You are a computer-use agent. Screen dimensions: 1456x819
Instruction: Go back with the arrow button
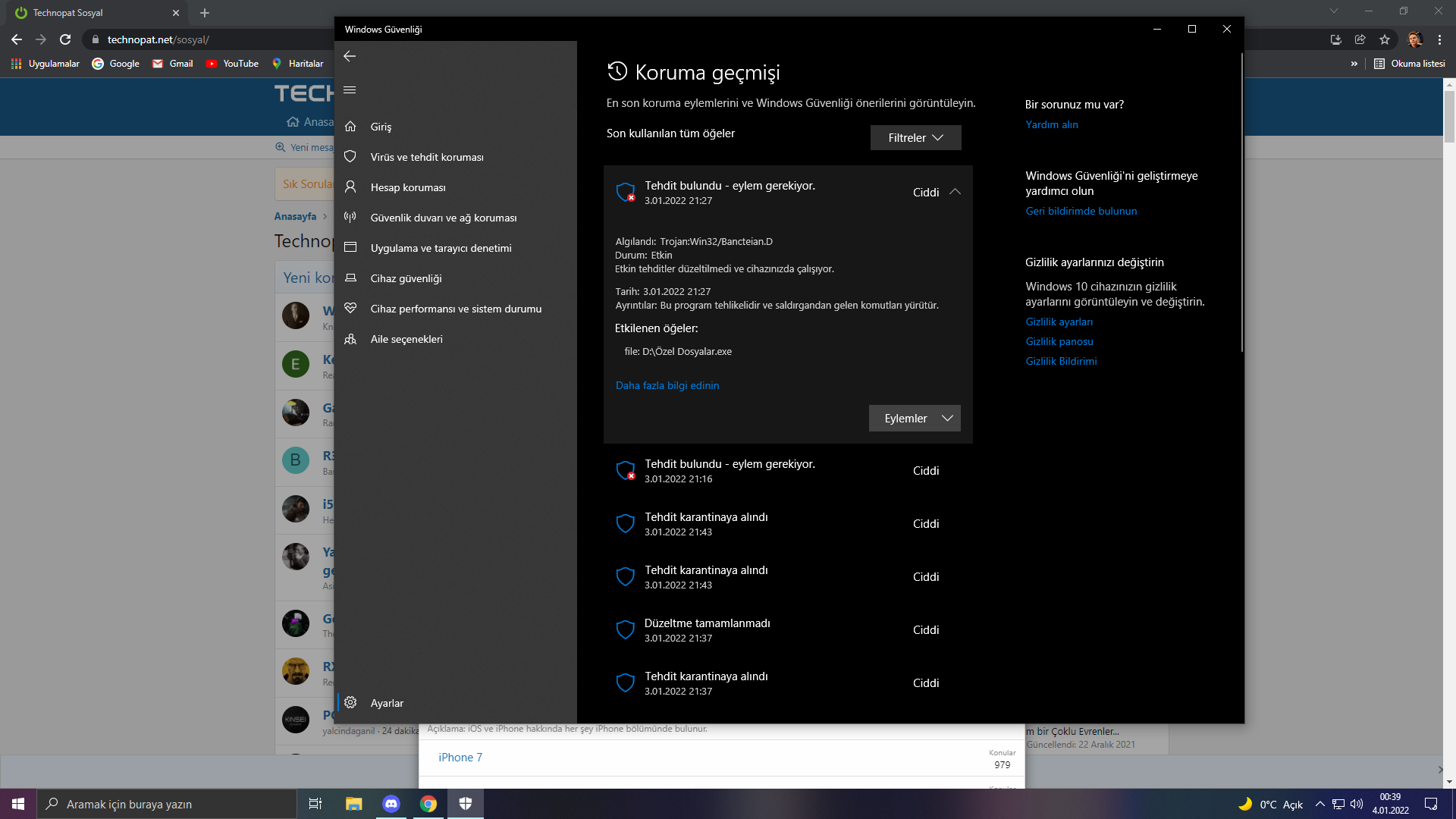[350, 56]
